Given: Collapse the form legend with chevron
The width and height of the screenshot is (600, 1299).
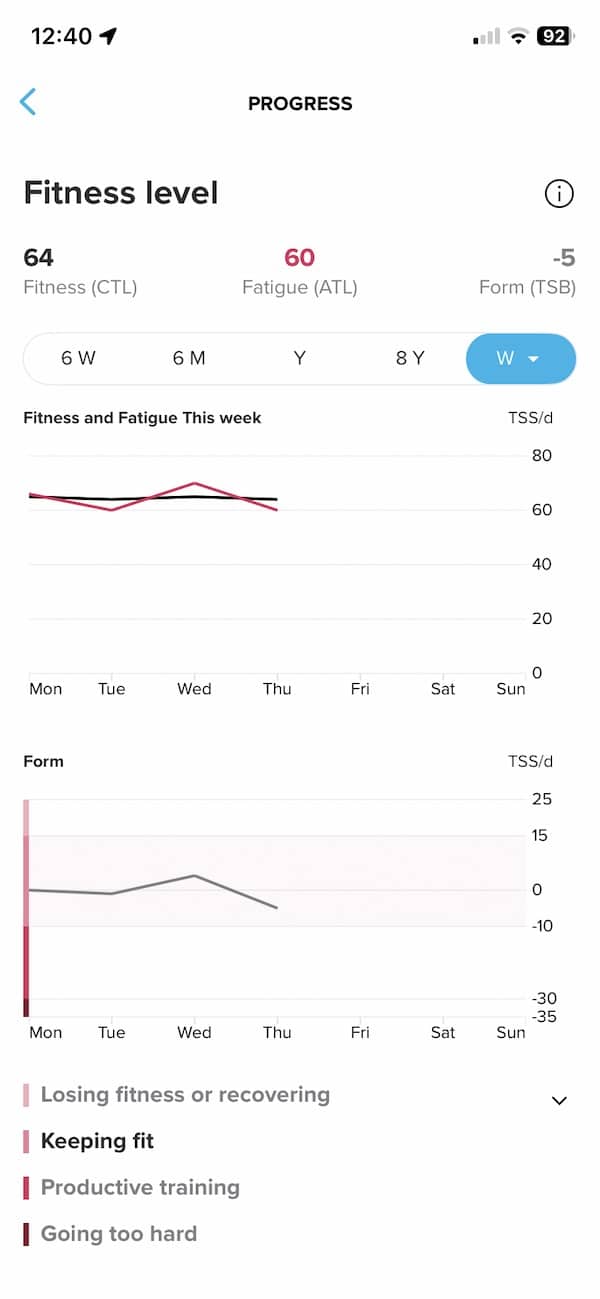Looking at the screenshot, I should click(x=559, y=1100).
